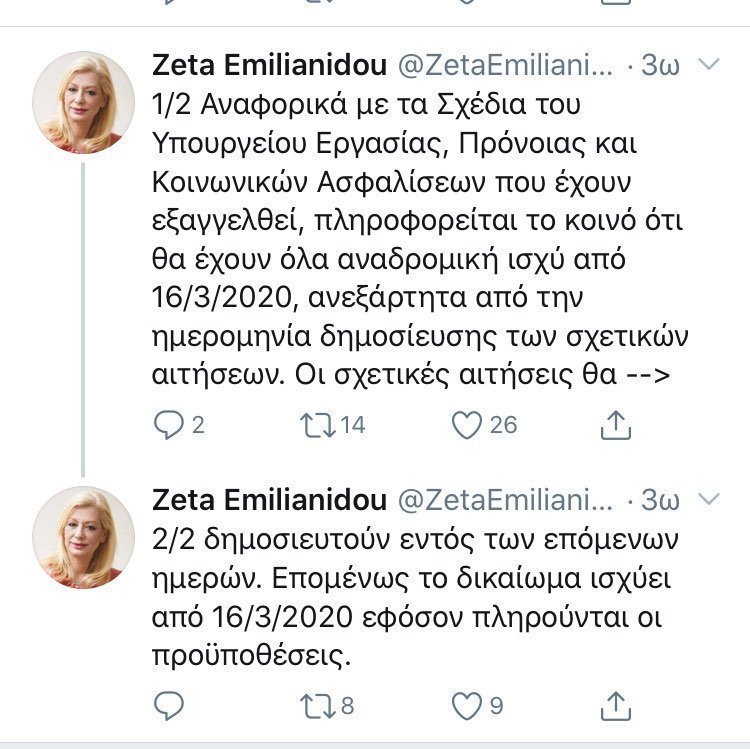Click Zeta Emilianidou name on first tweet

coord(269,65)
